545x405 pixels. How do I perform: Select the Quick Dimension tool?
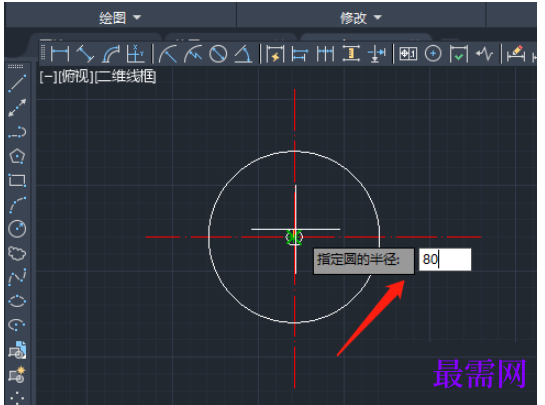[x=275, y=54]
